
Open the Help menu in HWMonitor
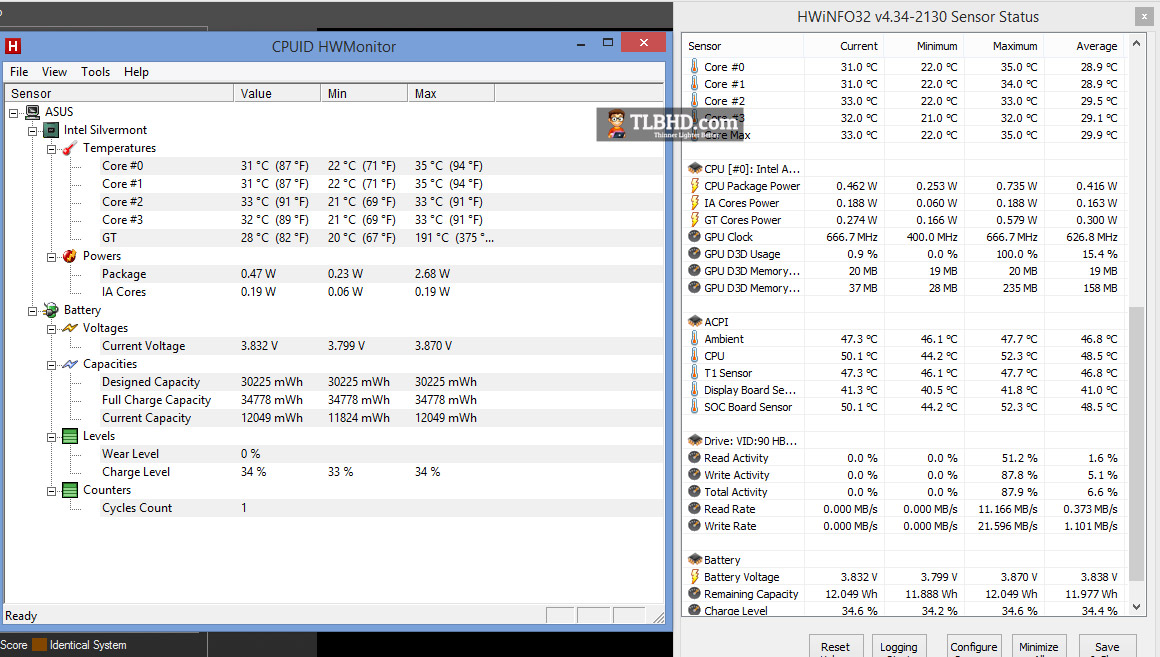[136, 72]
